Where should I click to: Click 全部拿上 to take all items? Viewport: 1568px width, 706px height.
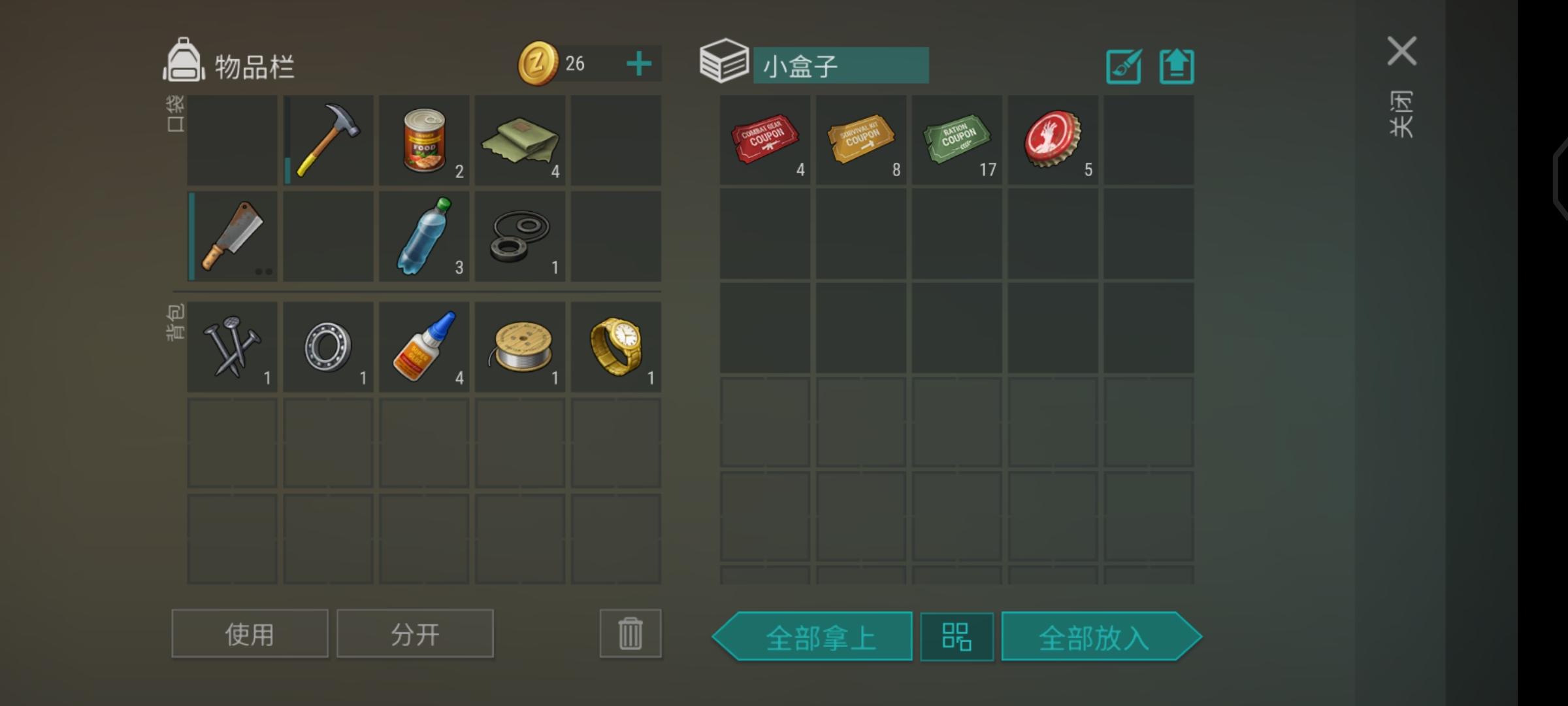pyautogui.click(x=812, y=637)
